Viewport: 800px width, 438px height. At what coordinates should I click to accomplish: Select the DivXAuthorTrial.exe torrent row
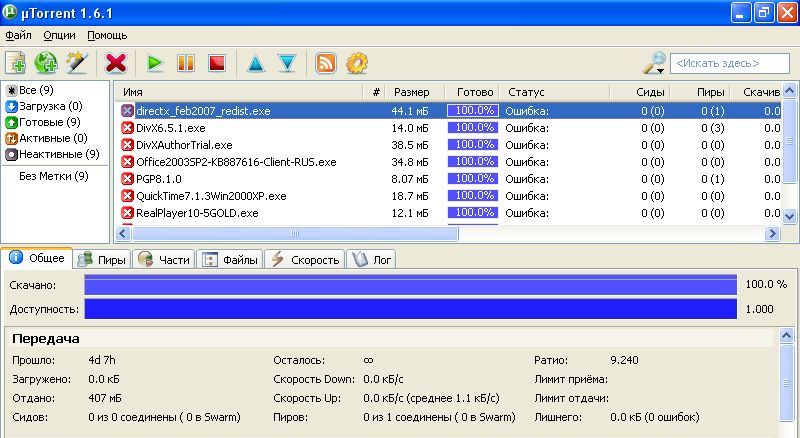click(x=448, y=145)
